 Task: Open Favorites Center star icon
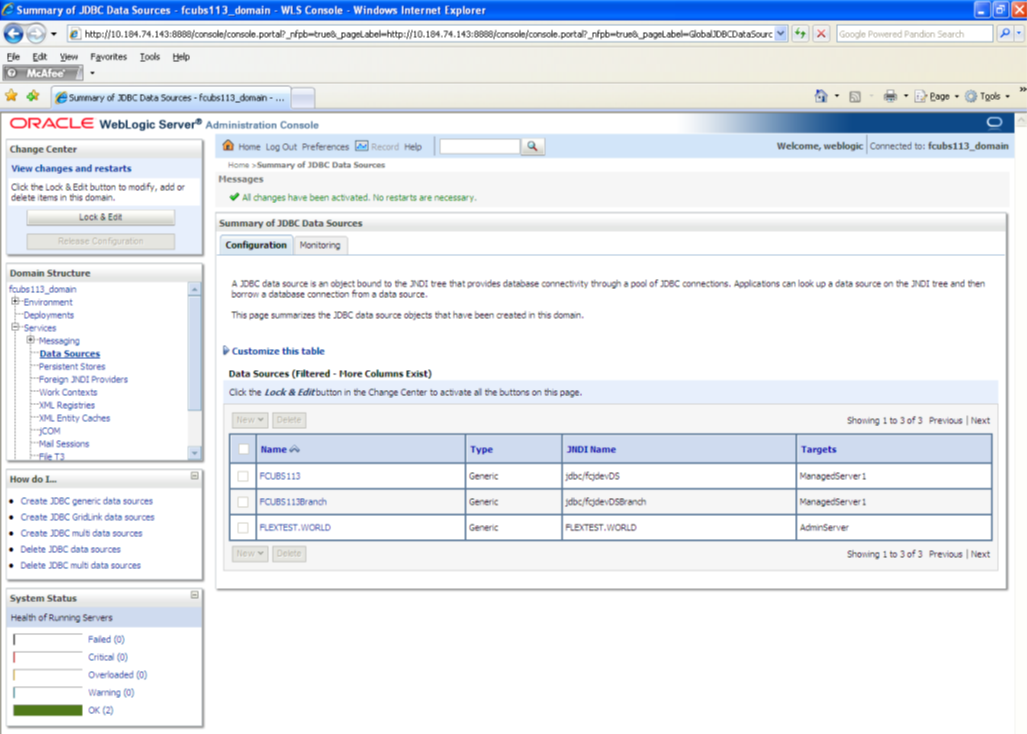pyautogui.click(x=11, y=97)
